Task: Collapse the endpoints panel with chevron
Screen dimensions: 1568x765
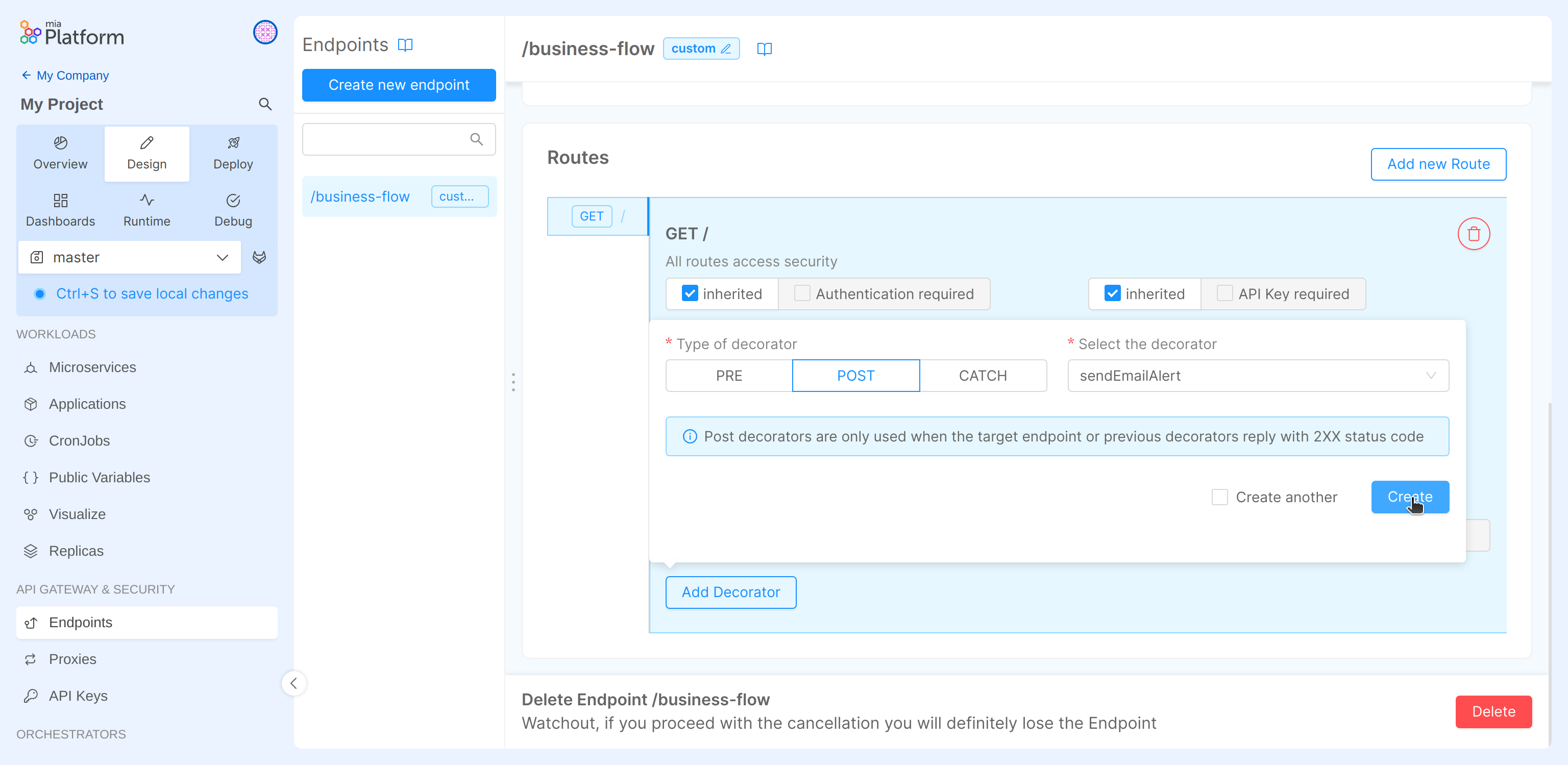Action: pos(294,683)
